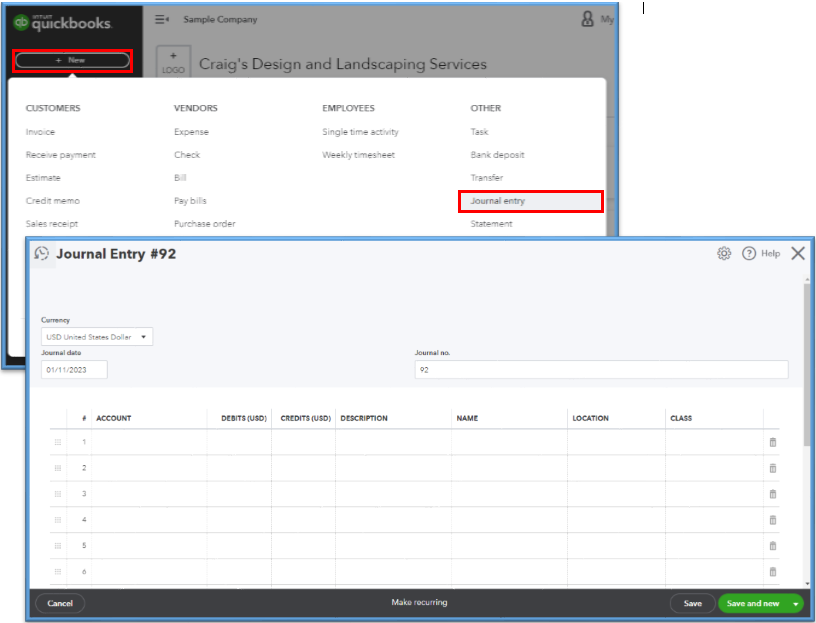
Task: Open the Currency dropdown
Action: coord(97,337)
